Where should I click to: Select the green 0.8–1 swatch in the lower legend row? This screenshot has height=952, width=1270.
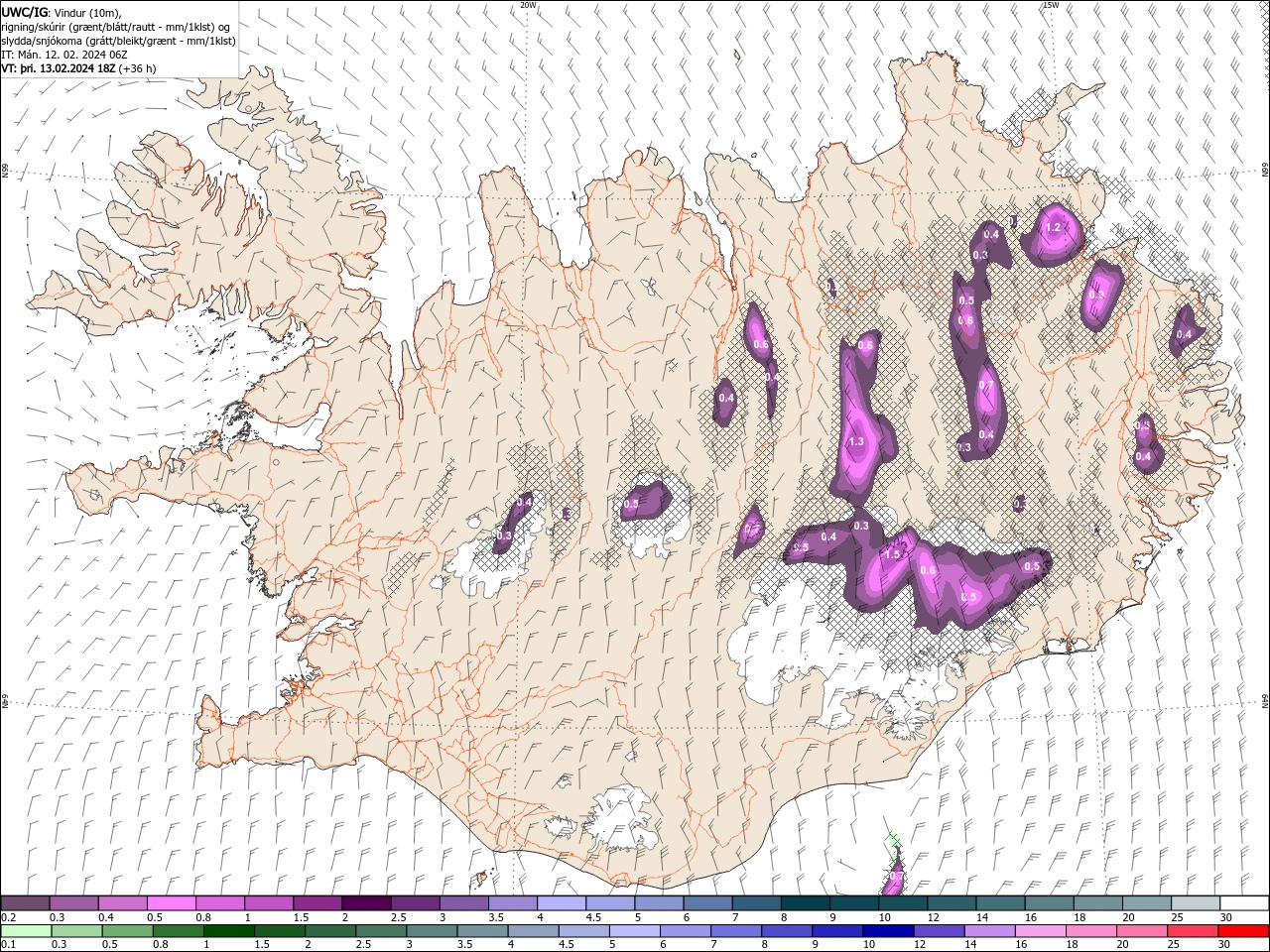pos(178,931)
